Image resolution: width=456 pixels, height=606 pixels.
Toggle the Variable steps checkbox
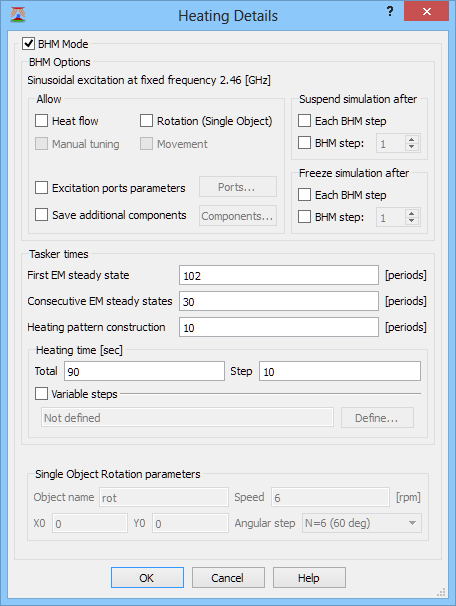tap(41, 394)
